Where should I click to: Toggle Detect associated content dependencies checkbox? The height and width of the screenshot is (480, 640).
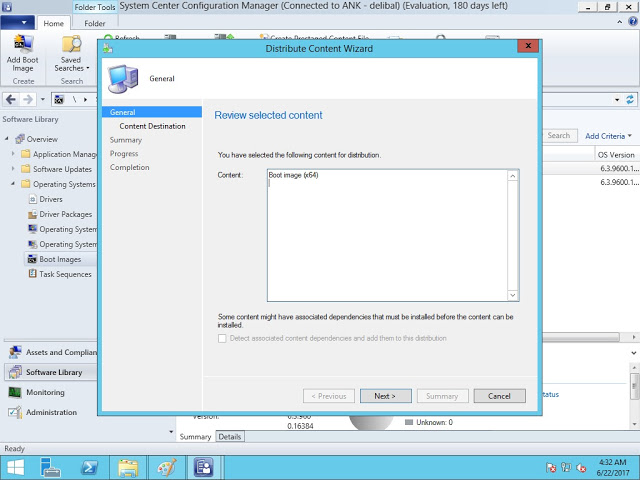click(222, 339)
